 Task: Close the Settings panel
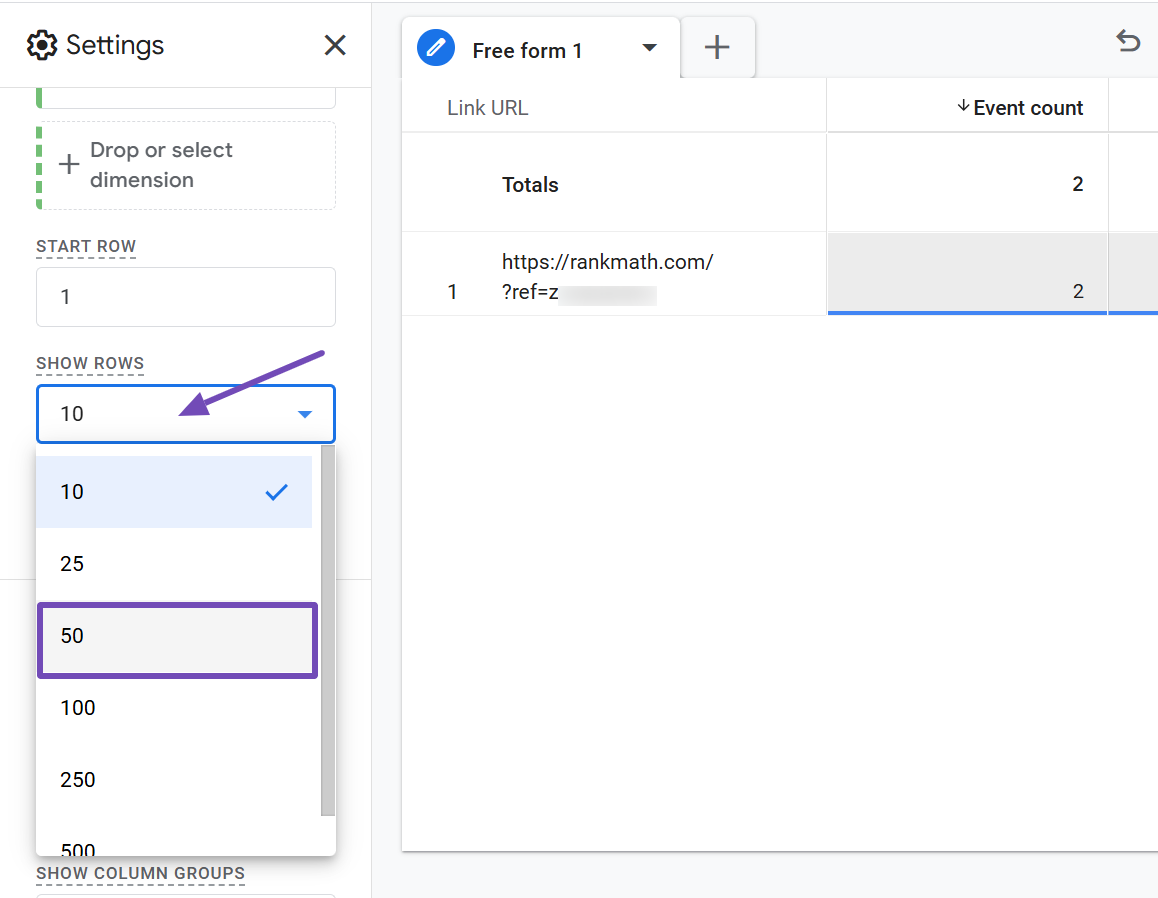coord(335,45)
